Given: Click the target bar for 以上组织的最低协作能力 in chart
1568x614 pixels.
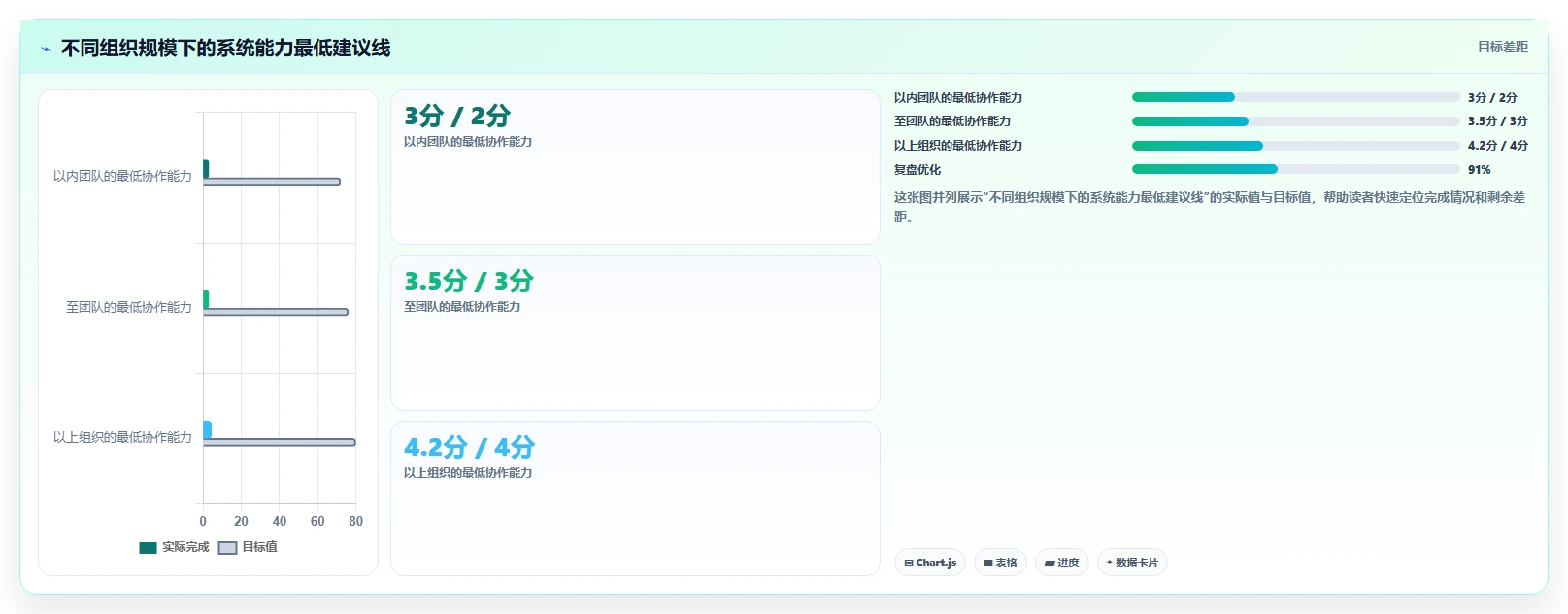Looking at the screenshot, I should [x=279, y=442].
